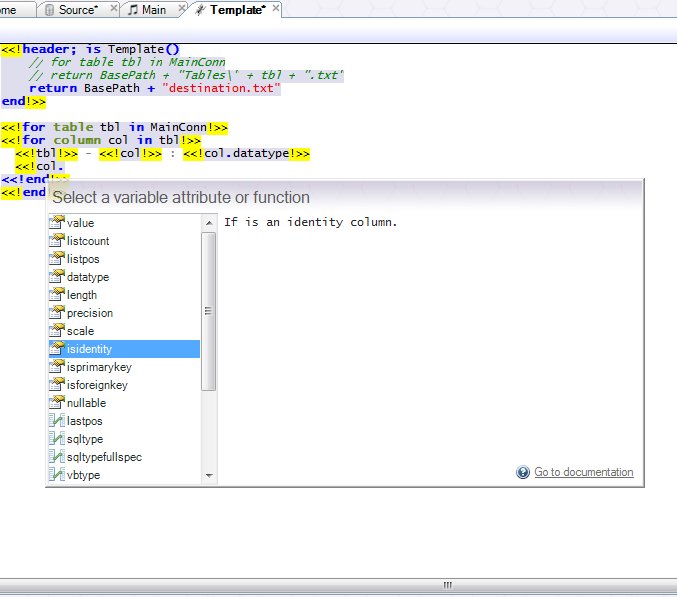Close the Main tab

point(182,8)
